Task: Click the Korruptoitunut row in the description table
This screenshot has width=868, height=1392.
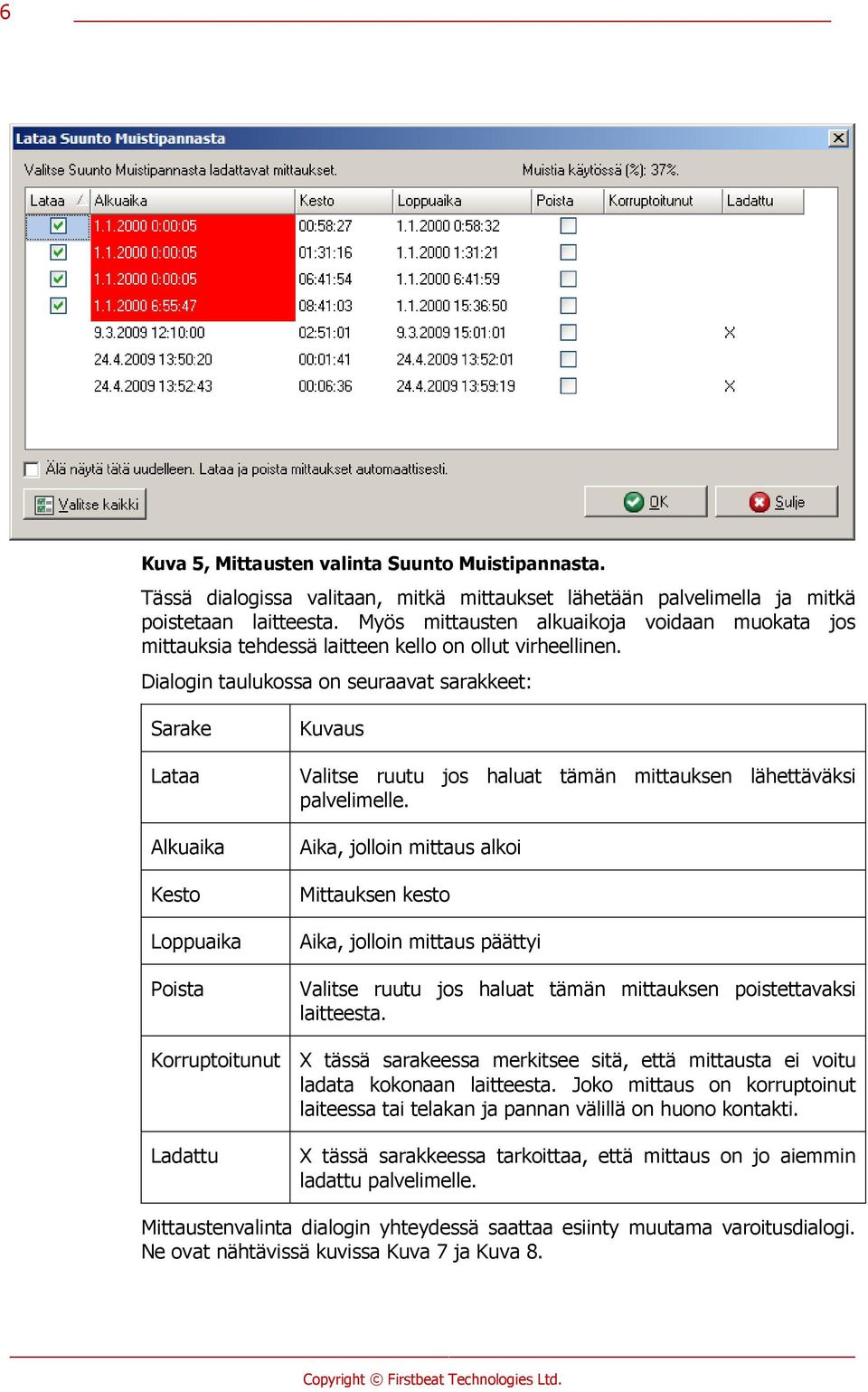Action: (504, 1084)
